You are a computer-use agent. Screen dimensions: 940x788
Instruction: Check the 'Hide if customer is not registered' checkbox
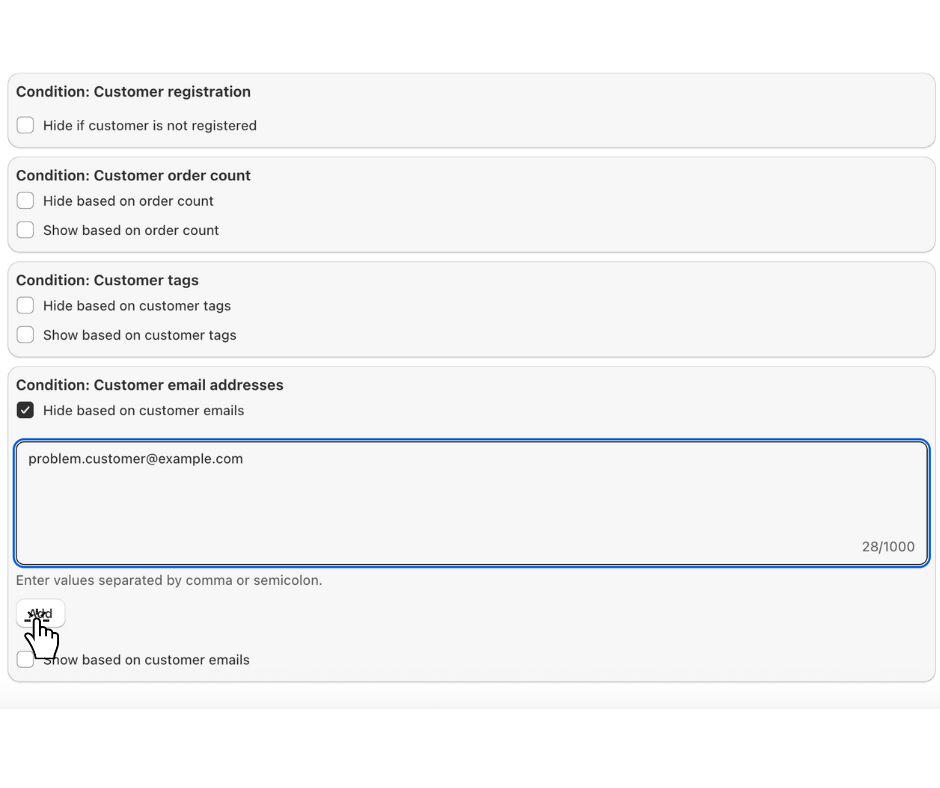[25, 125]
